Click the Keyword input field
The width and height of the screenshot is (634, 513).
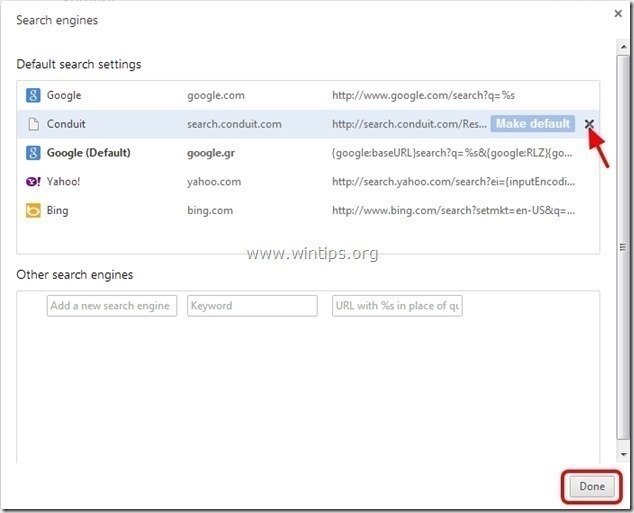pos(252,306)
